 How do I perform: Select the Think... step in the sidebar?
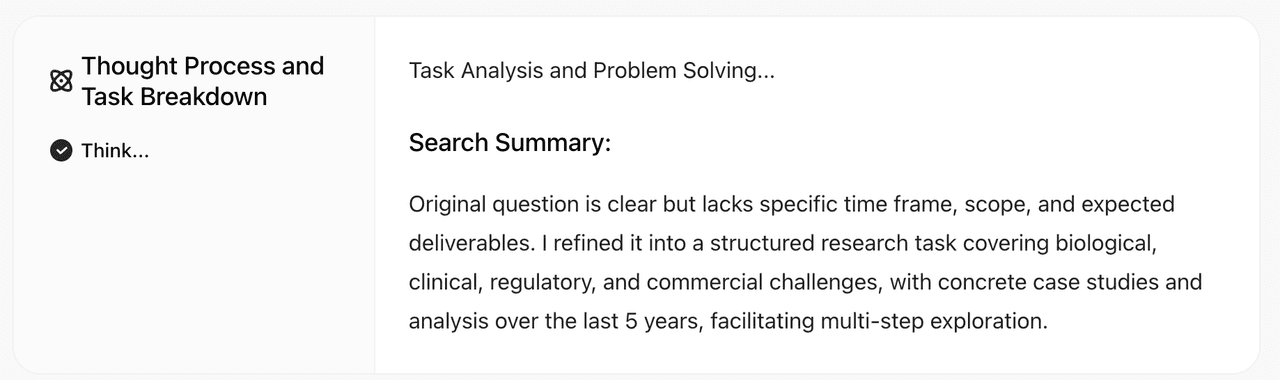(x=115, y=151)
